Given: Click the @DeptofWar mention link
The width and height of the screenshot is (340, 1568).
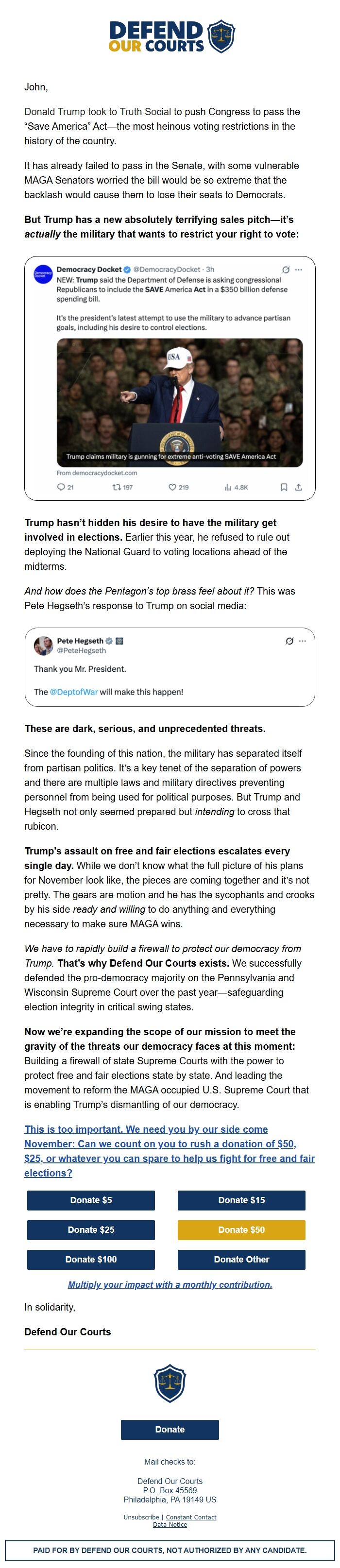Looking at the screenshot, I should (x=74, y=692).
